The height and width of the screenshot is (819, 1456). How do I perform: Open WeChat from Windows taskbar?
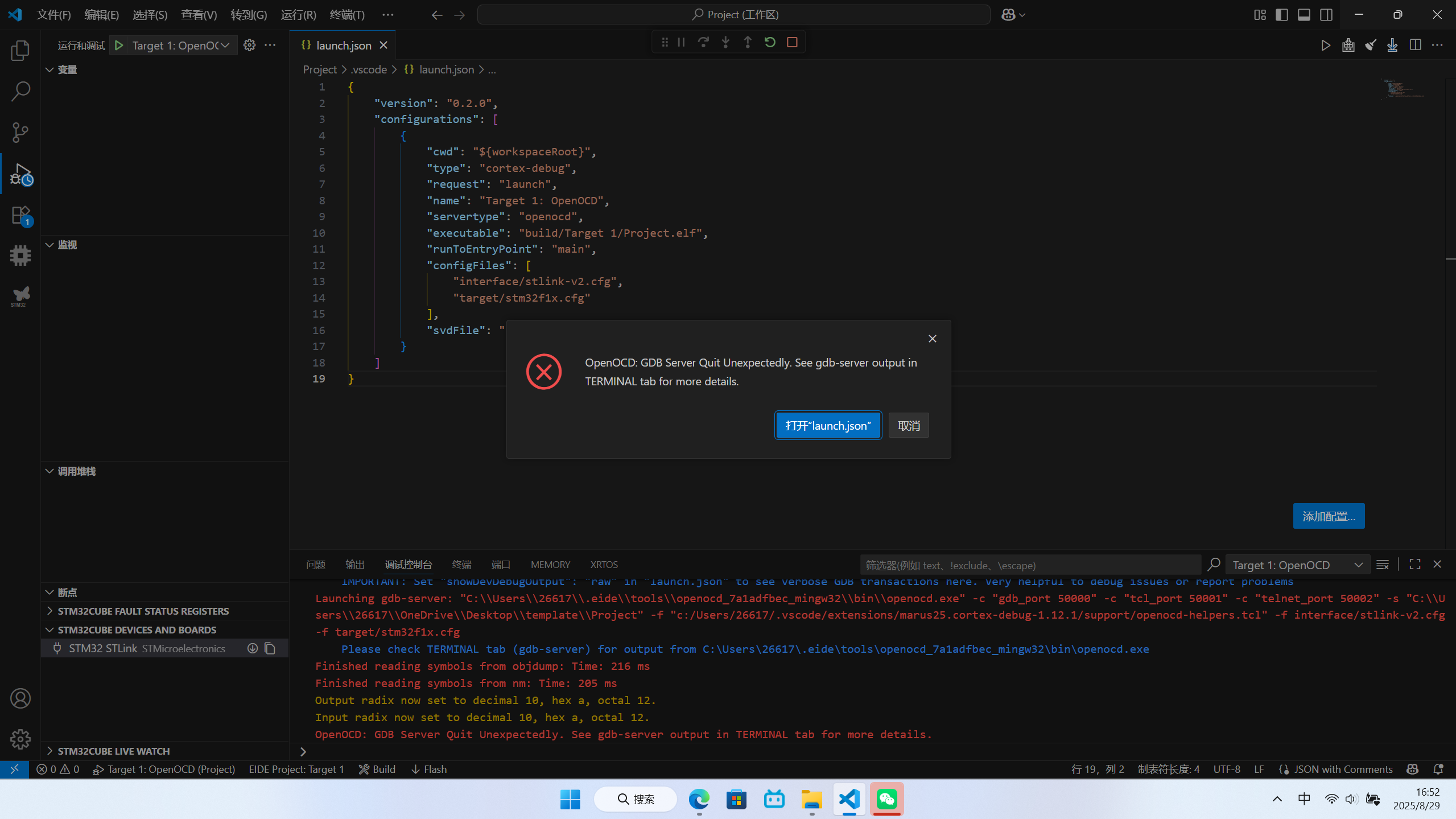(x=886, y=799)
